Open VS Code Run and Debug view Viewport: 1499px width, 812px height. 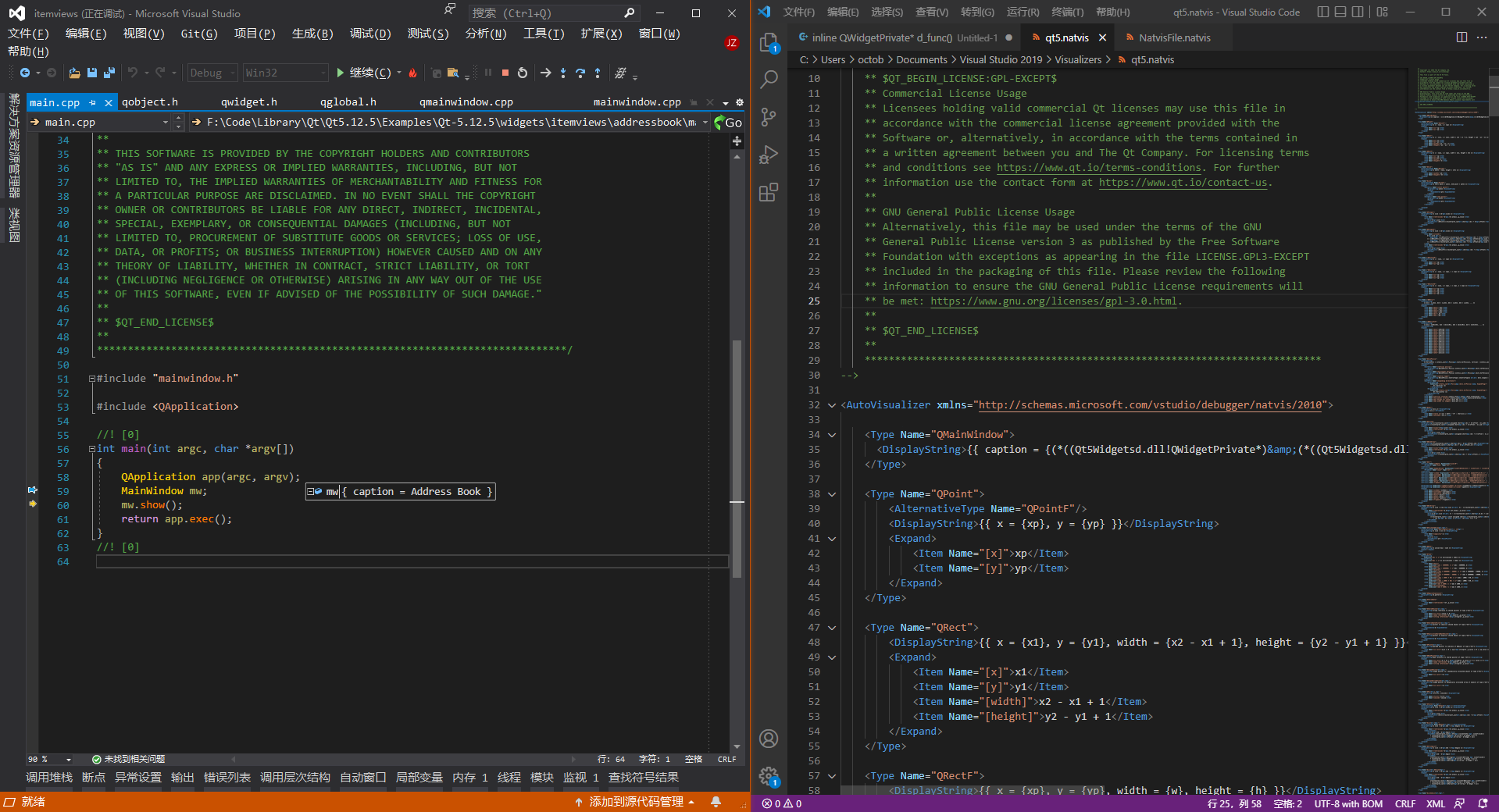coord(769,155)
